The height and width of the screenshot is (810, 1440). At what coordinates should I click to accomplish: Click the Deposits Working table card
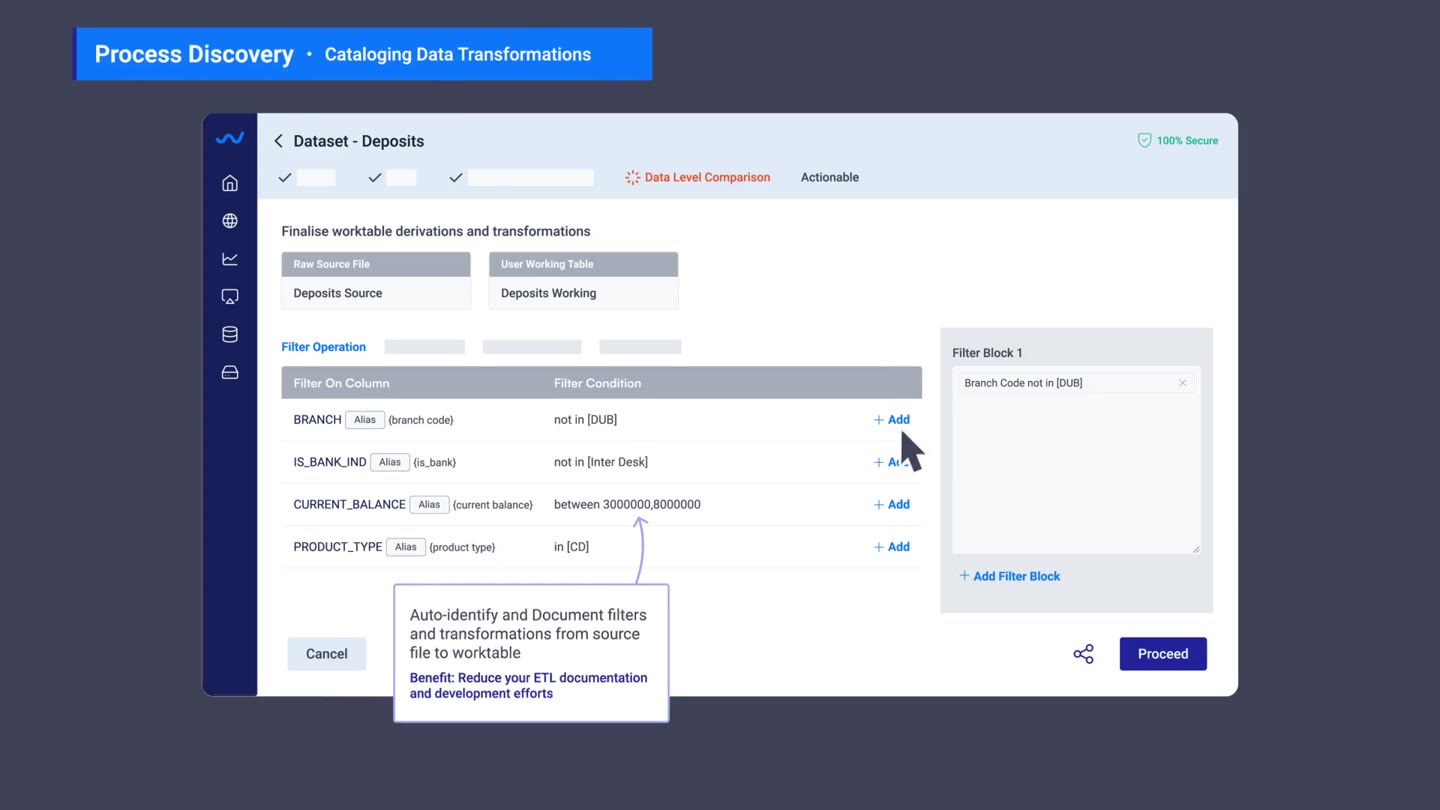point(583,281)
